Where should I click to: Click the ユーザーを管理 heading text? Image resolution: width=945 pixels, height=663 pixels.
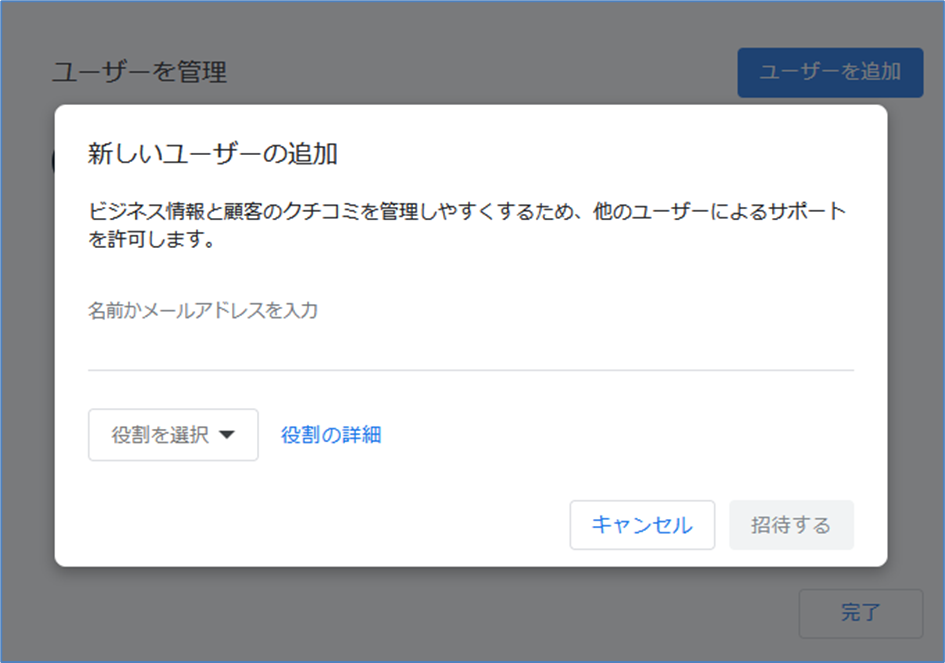pos(139,72)
